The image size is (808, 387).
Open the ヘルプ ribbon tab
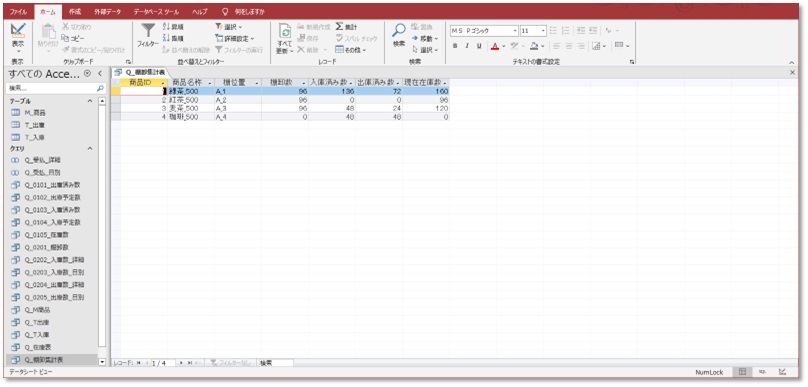coord(200,12)
